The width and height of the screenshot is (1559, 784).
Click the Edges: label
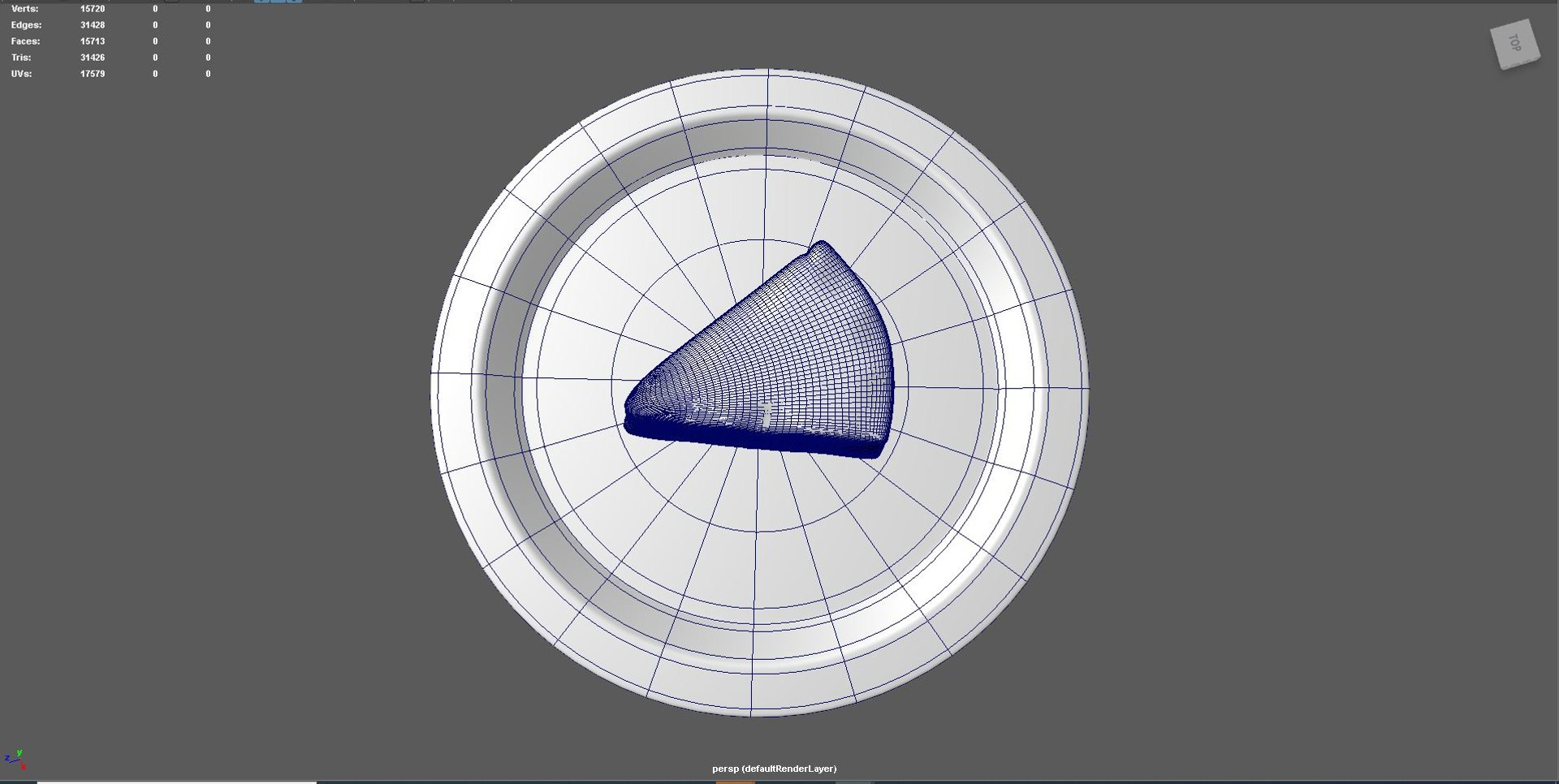click(26, 25)
